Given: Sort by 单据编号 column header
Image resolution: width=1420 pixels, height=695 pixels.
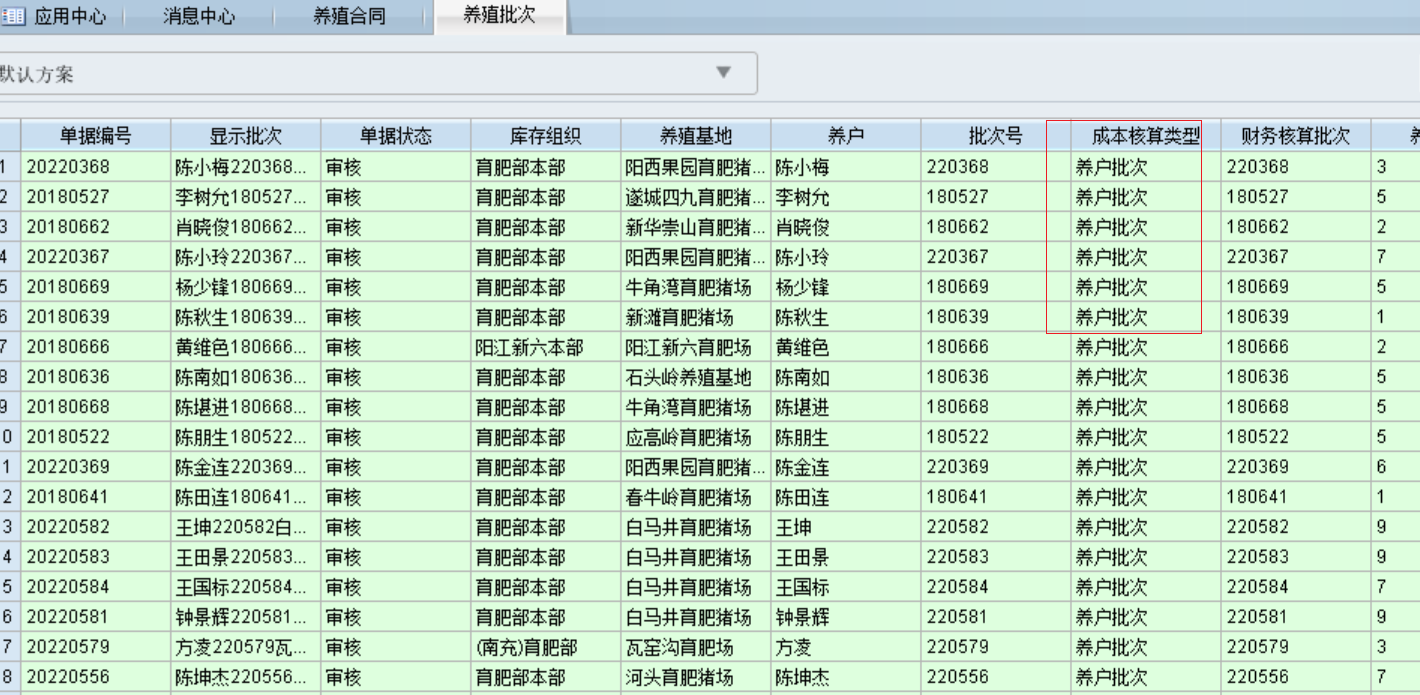Looking at the screenshot, I should [x=96, y=136].
